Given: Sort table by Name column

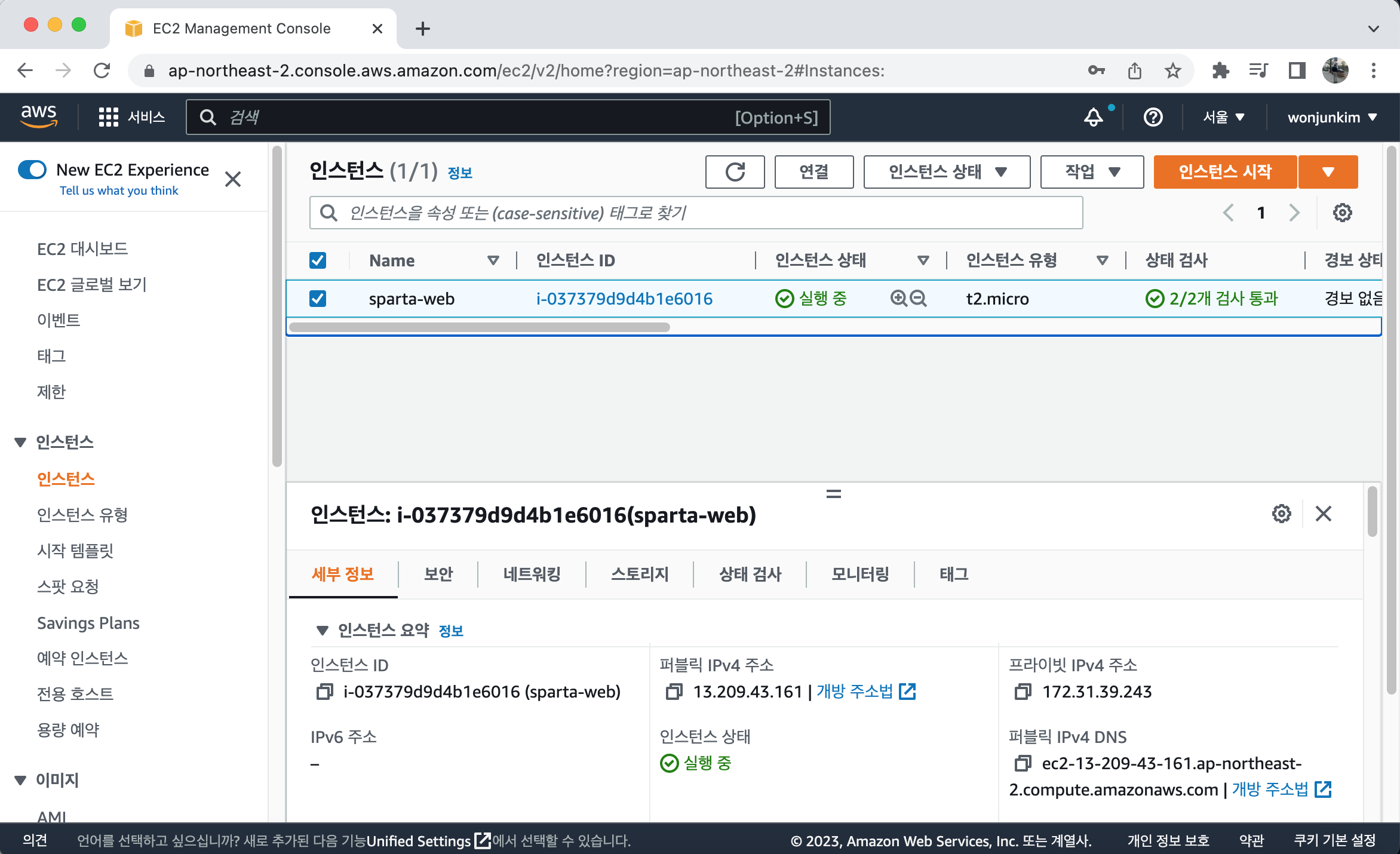Looking at the screenshot, I should pyautogui.click(x=493, y=260).
